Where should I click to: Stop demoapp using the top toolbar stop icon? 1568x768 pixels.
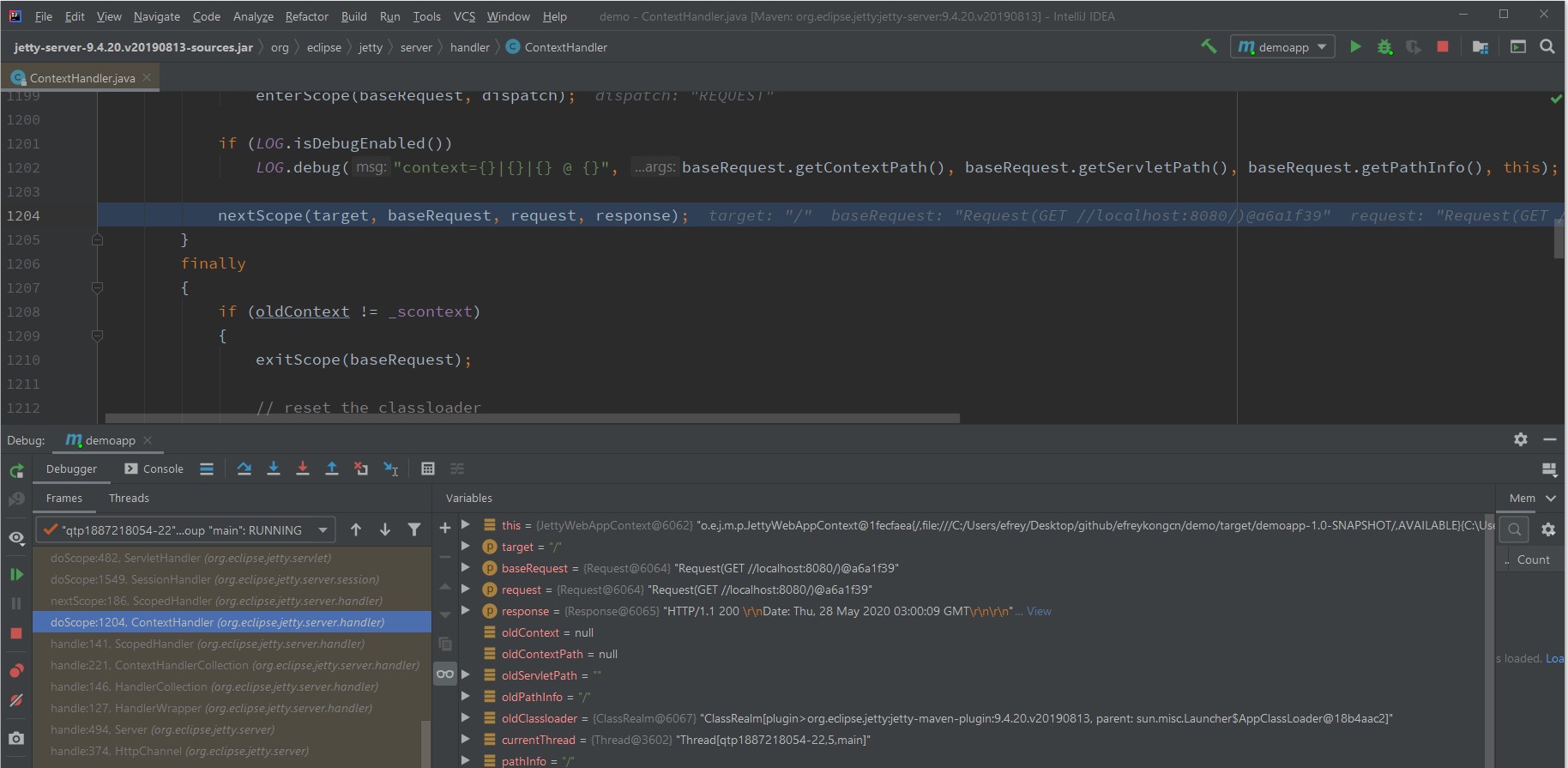point(1443,46)
